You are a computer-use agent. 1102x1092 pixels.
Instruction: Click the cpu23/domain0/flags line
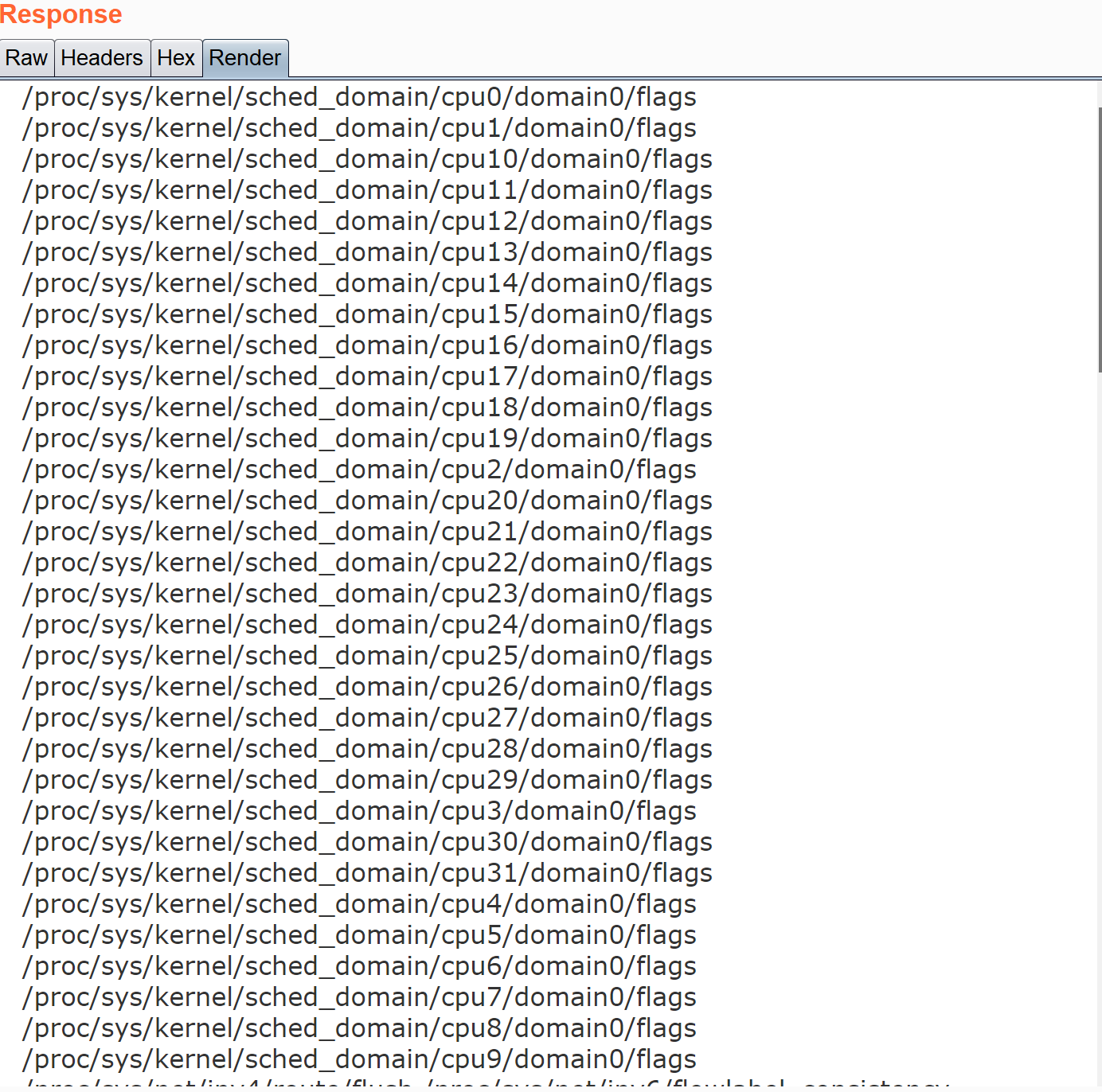[367, 594]
